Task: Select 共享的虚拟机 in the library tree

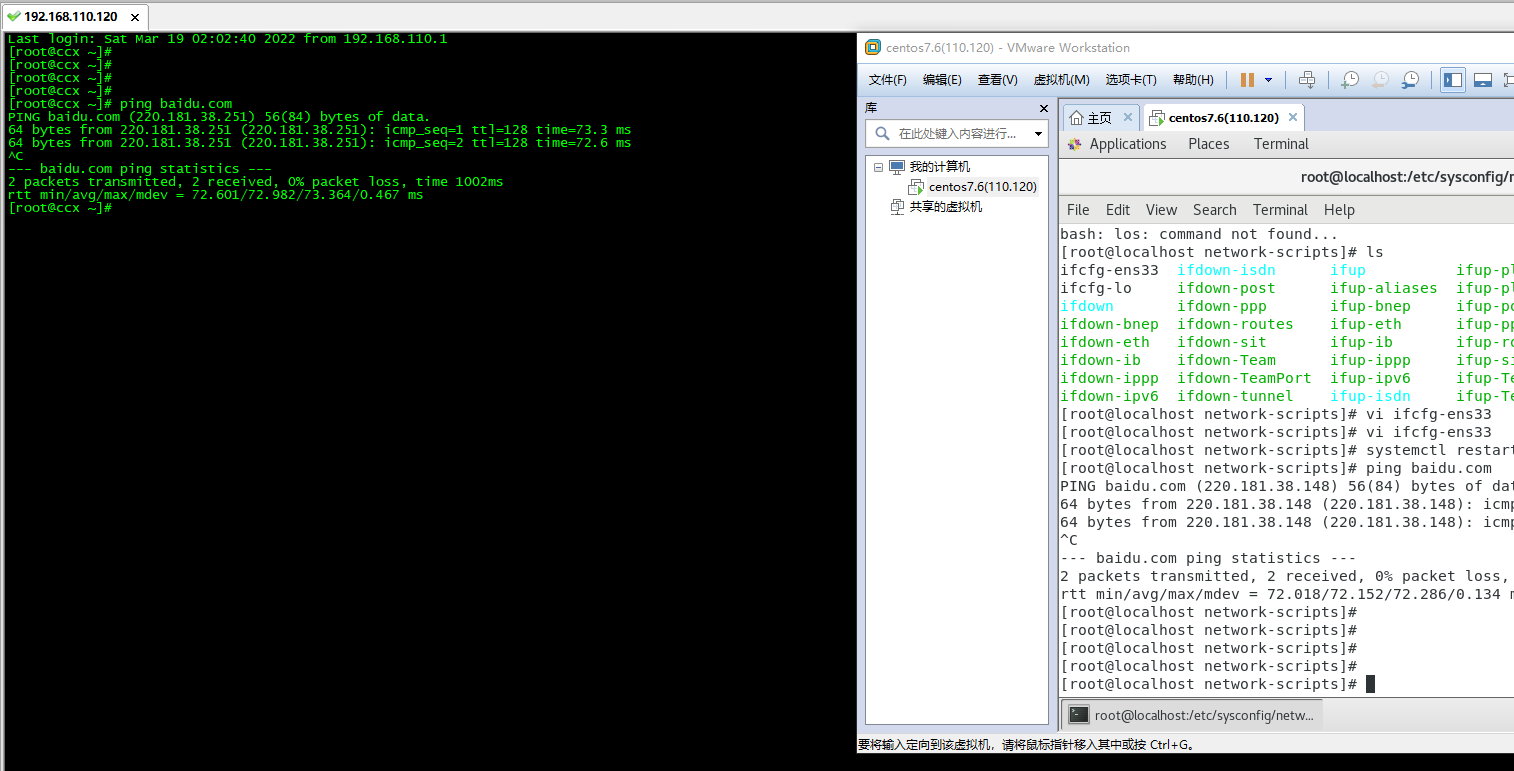Action: (x=945, y=207)
